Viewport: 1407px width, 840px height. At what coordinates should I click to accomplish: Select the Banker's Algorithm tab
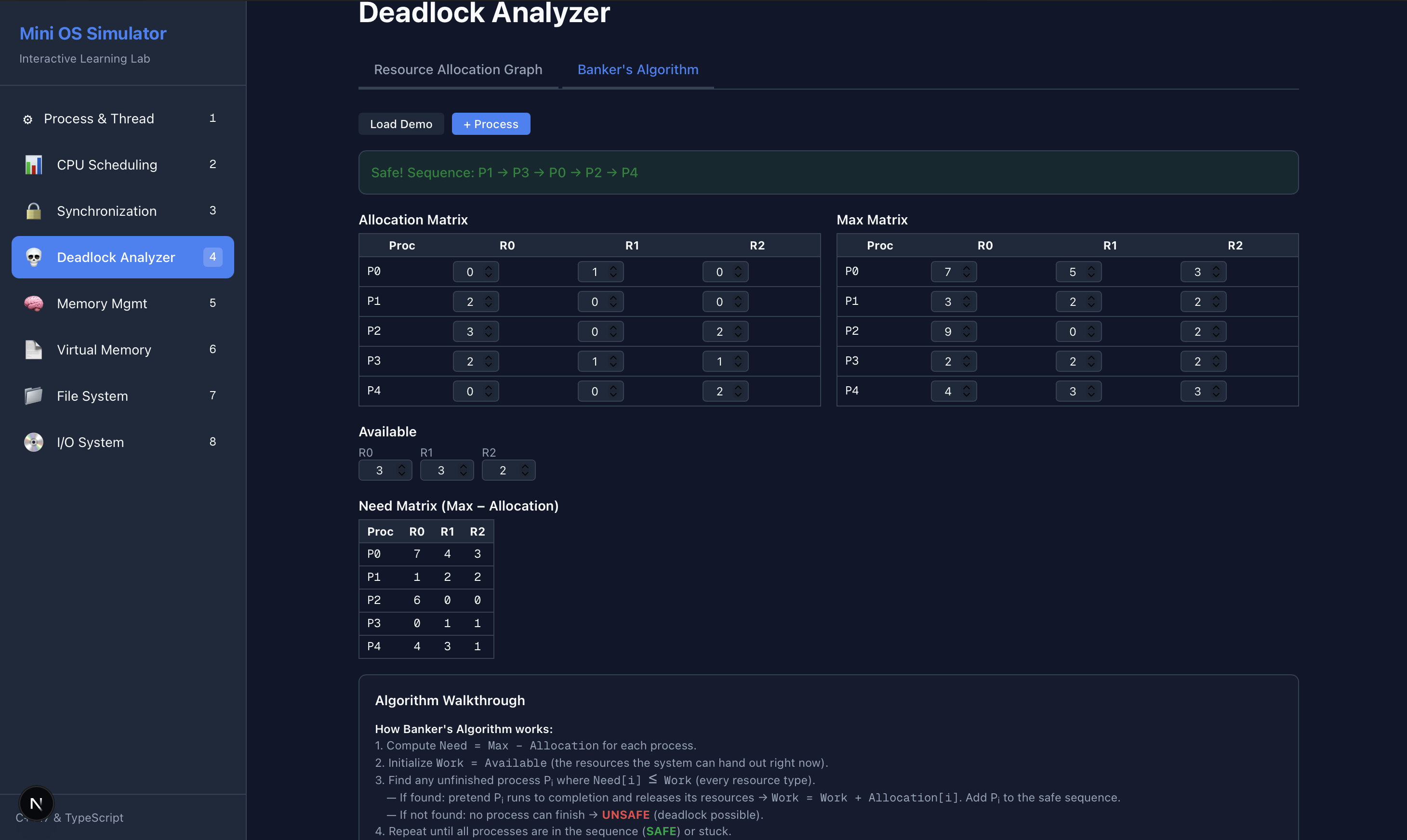pyautogui.click(x=637, y=70)
